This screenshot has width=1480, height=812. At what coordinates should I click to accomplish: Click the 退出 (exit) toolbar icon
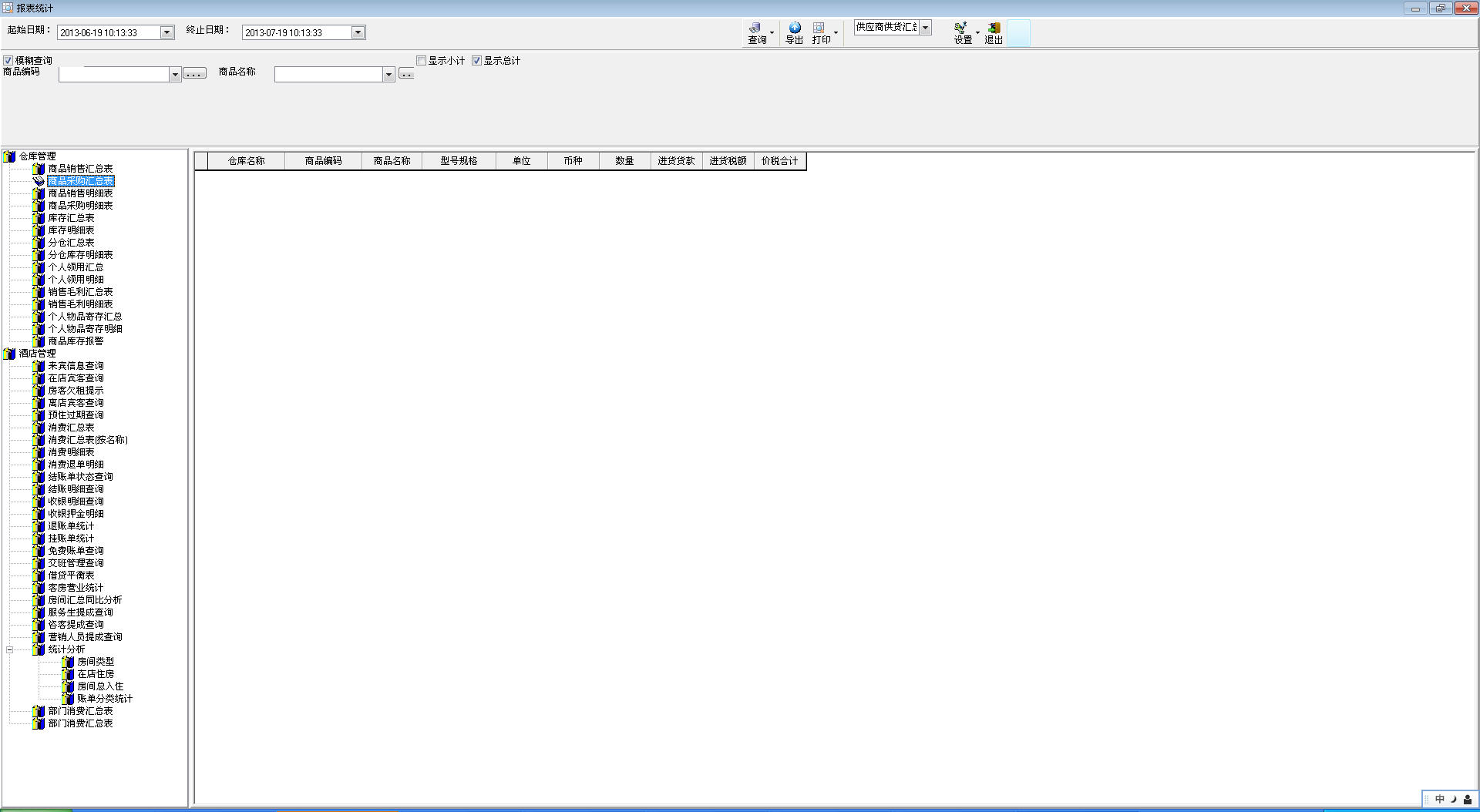pyautogui.click(x=994, y=28)
